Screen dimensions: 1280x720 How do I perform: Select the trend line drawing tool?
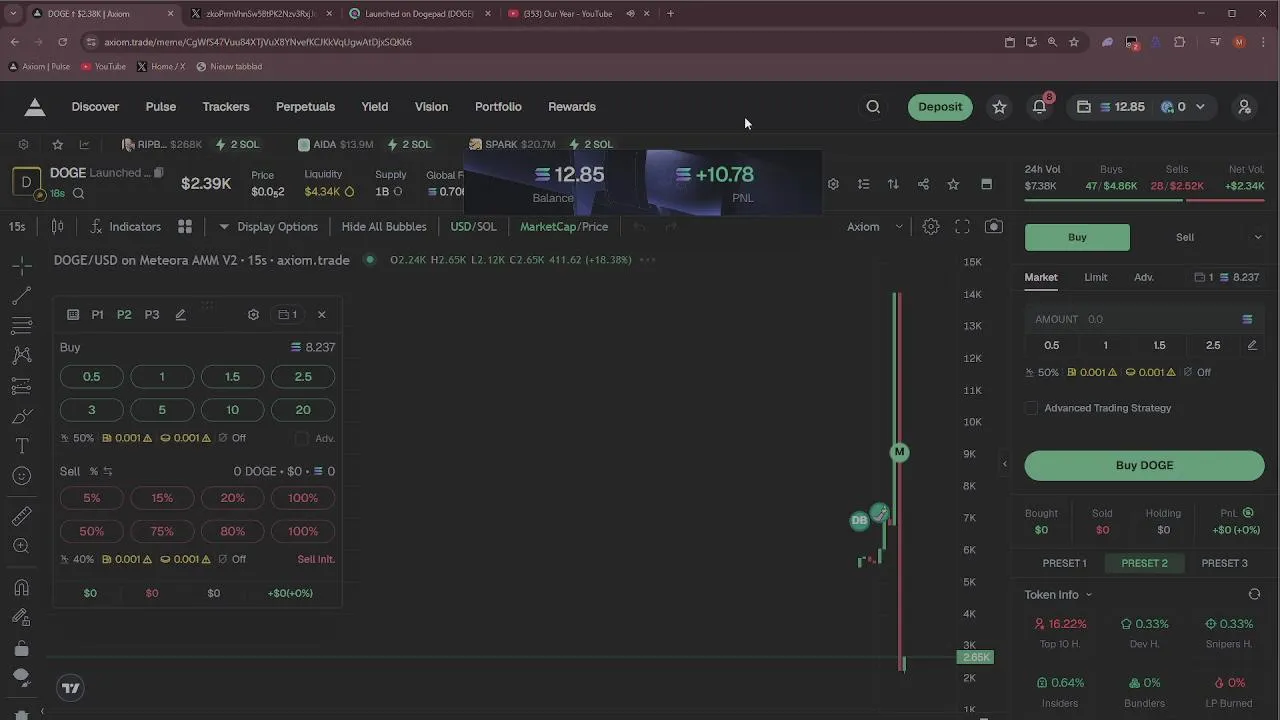pyautogui.click(x=22, y=296)
